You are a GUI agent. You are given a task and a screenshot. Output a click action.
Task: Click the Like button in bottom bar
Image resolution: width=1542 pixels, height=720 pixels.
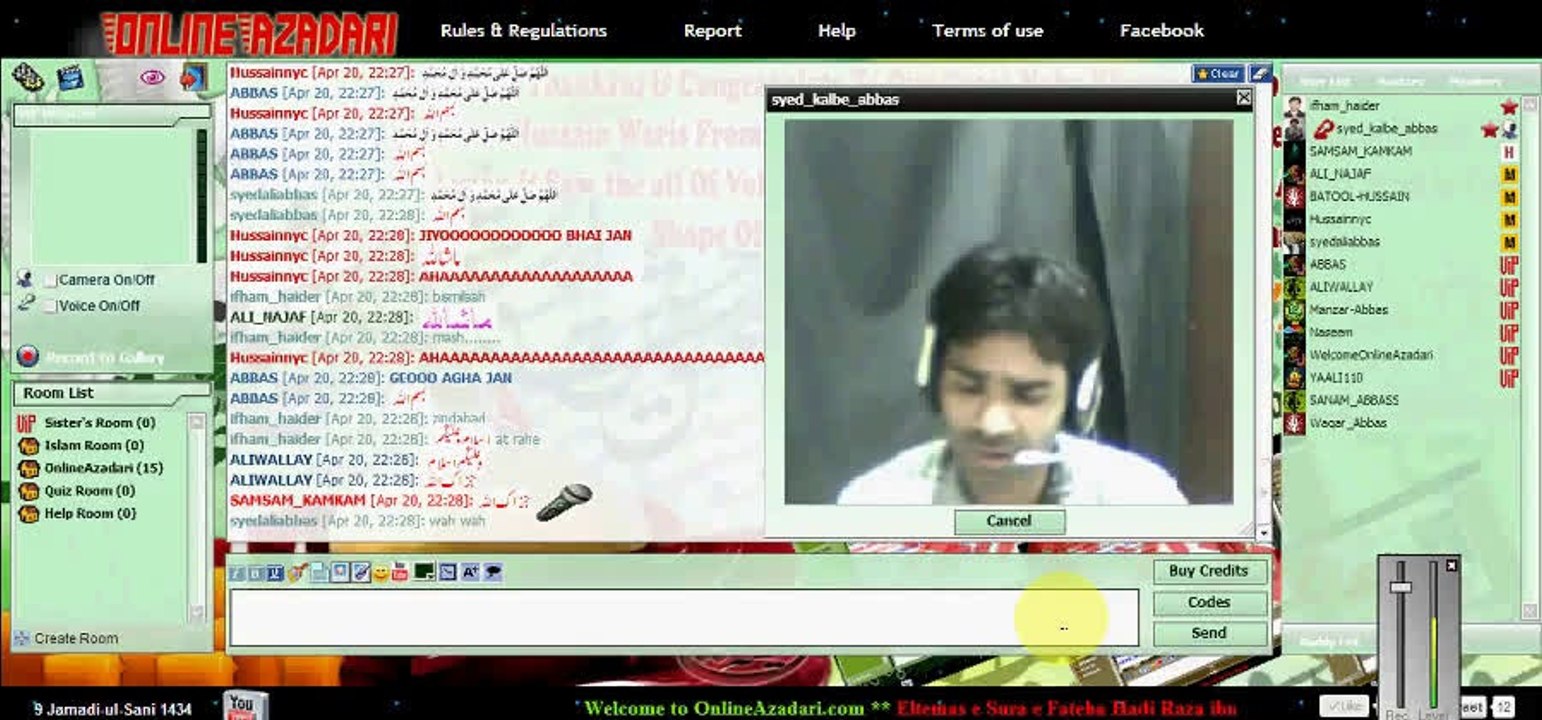(1343, 707)
